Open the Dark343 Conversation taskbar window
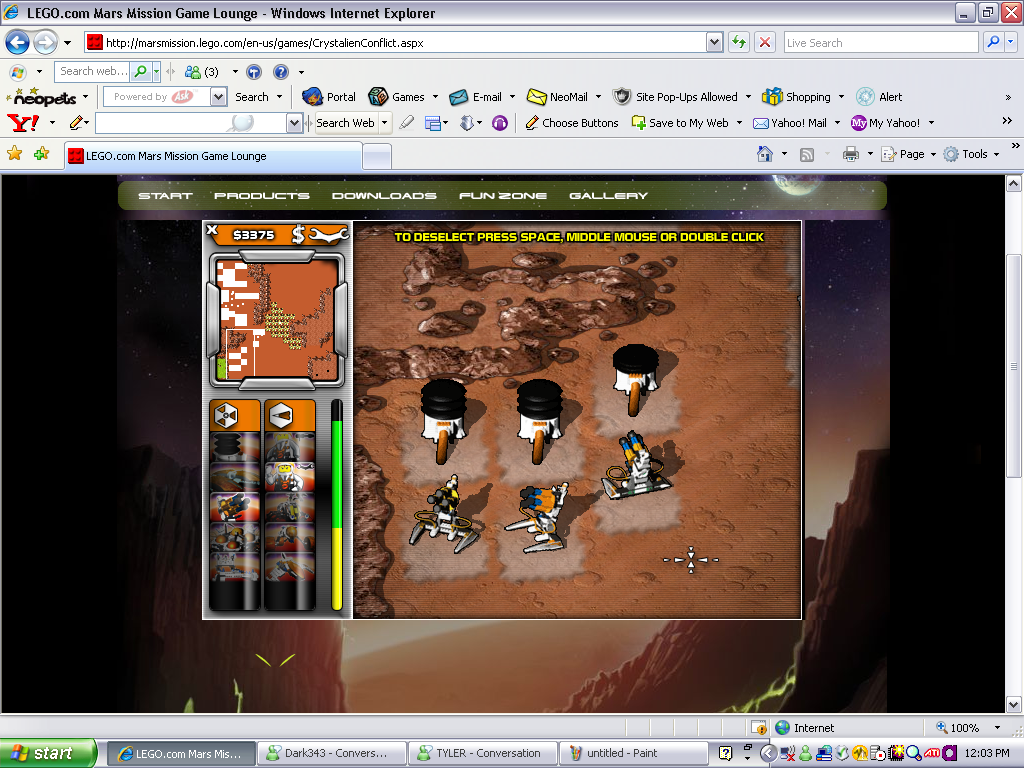The height and width of the screenshot is (768, 1024). (332, 753)
